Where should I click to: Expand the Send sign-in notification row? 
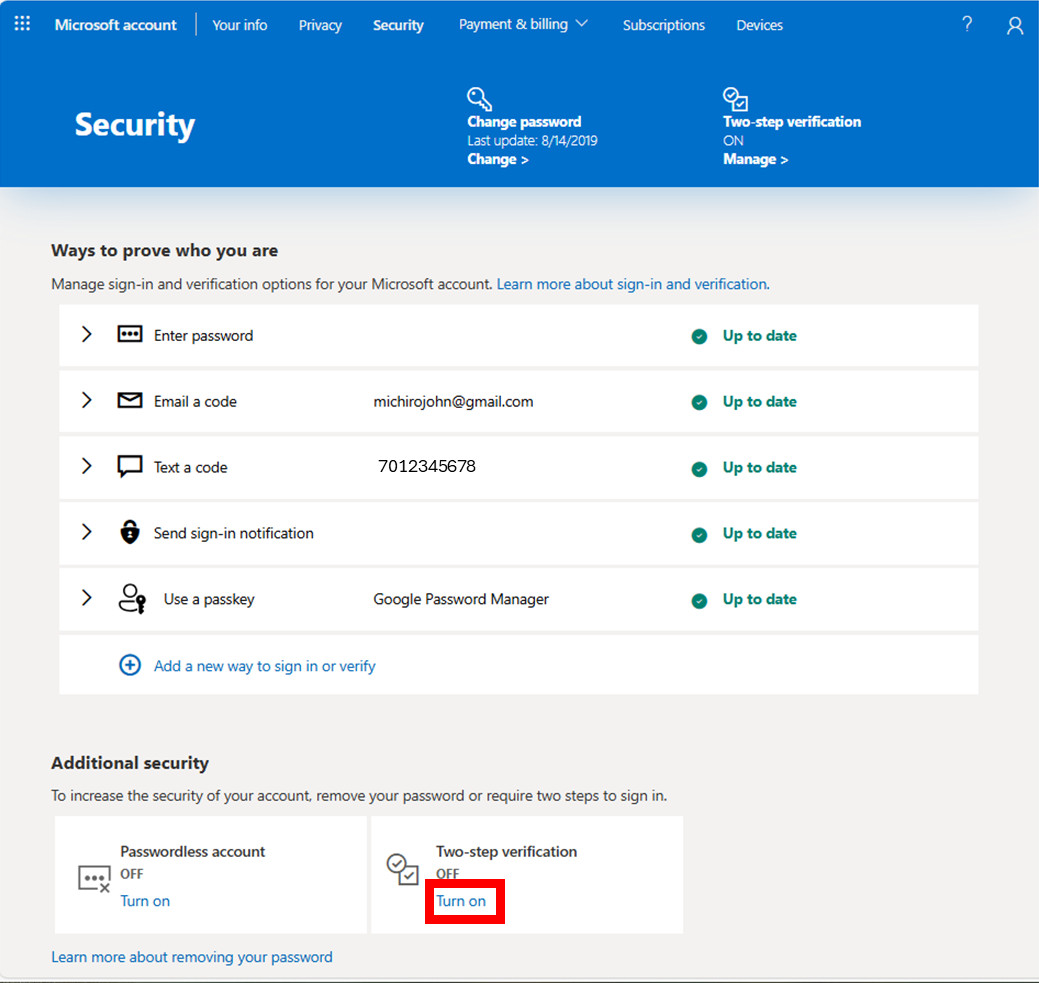pyautogui.click(x=86, y=532)
